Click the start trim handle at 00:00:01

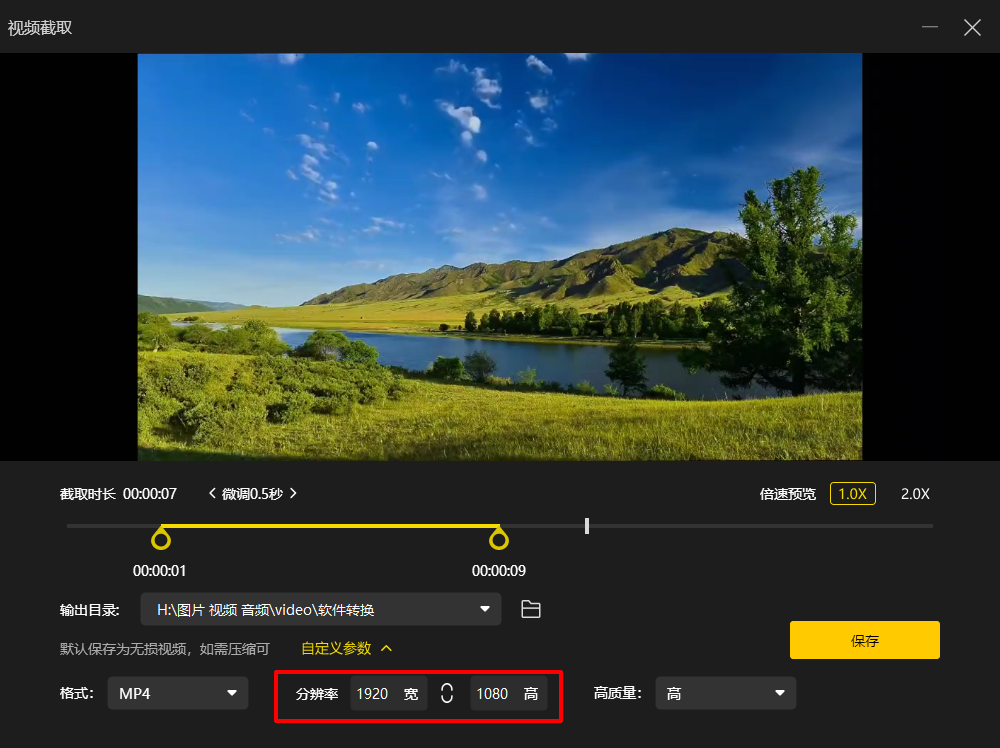161,539
